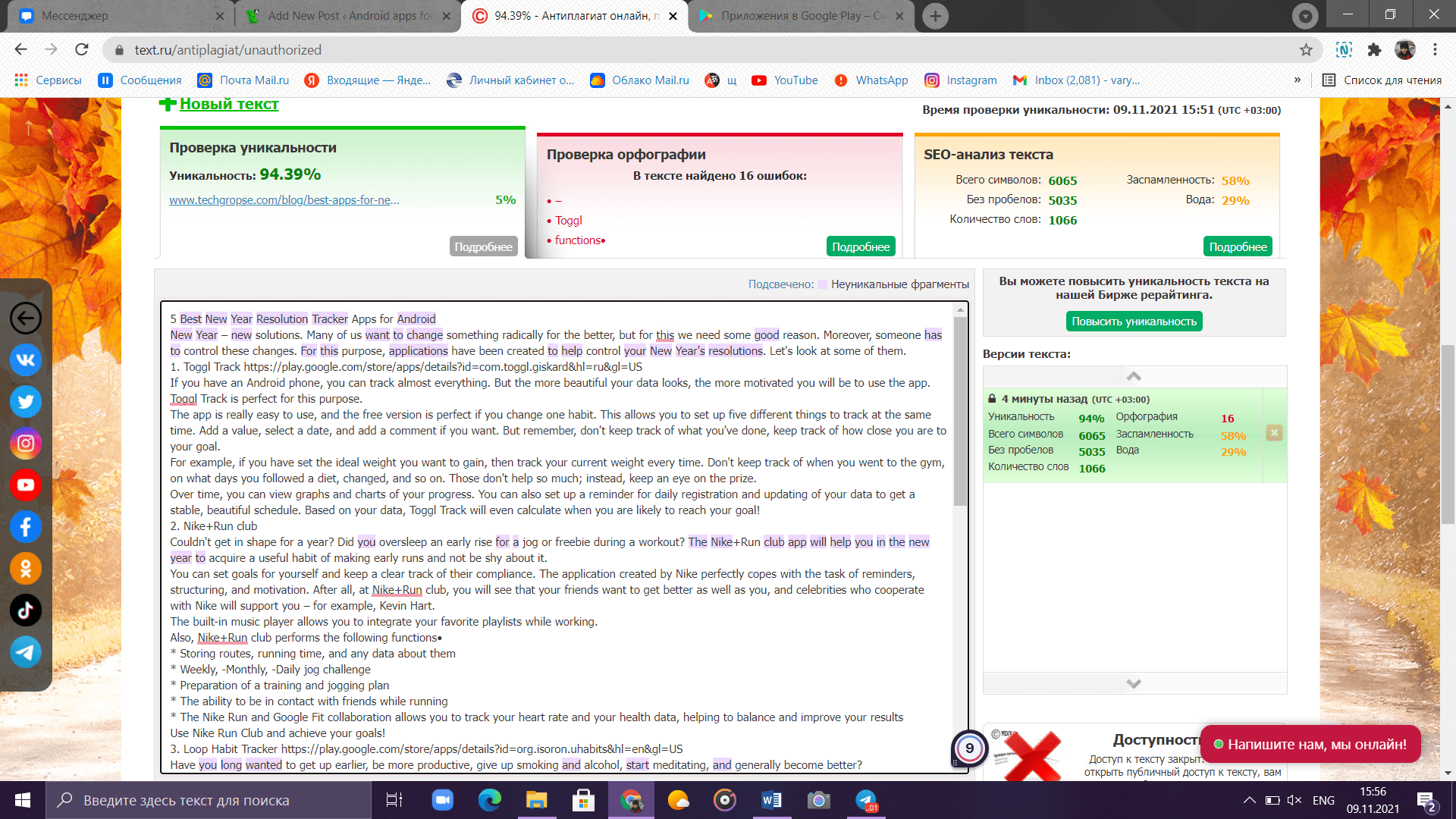
Task: Expand hidden bookmarks chevron
Action: [x=1298, y=80]
